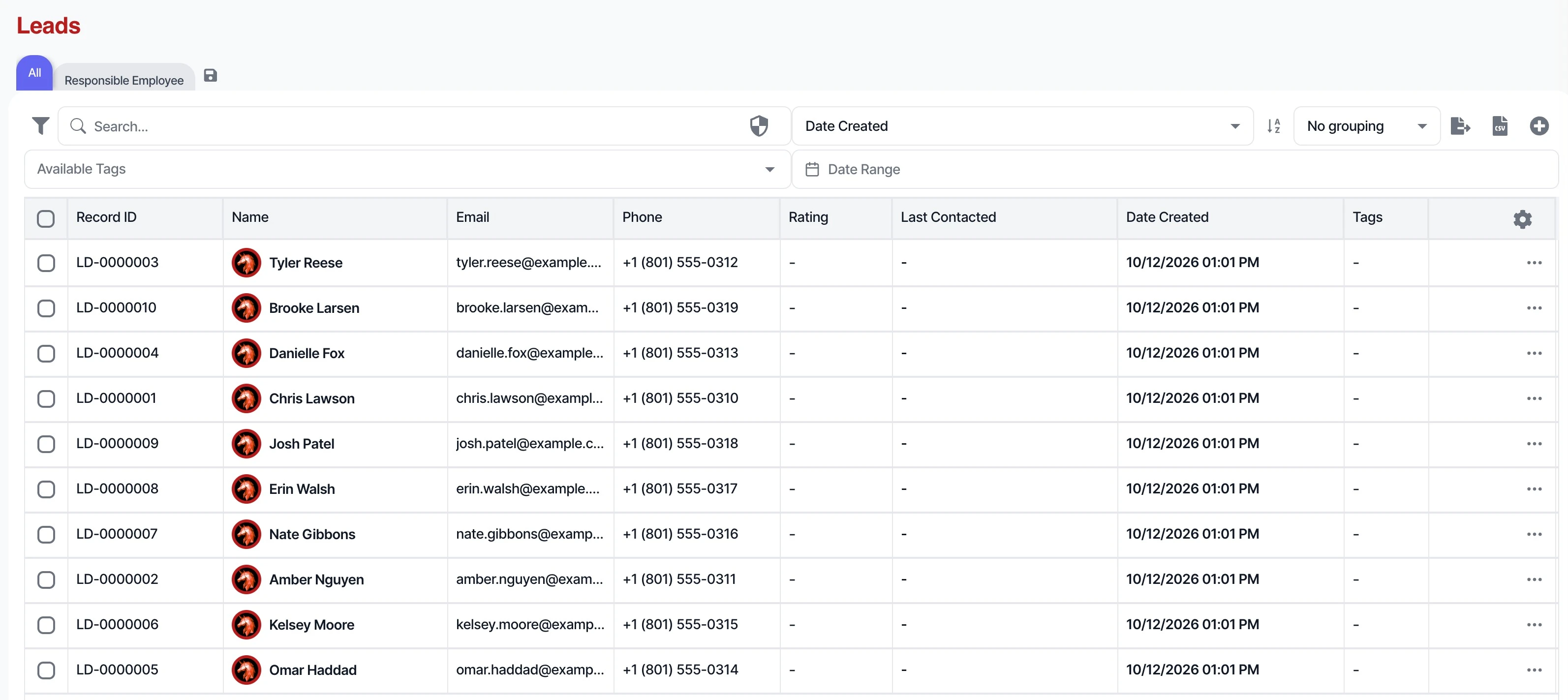Screen dimensions: 1568x700
Task: Open lead Nate Gibbons
Action: (312, 534)
